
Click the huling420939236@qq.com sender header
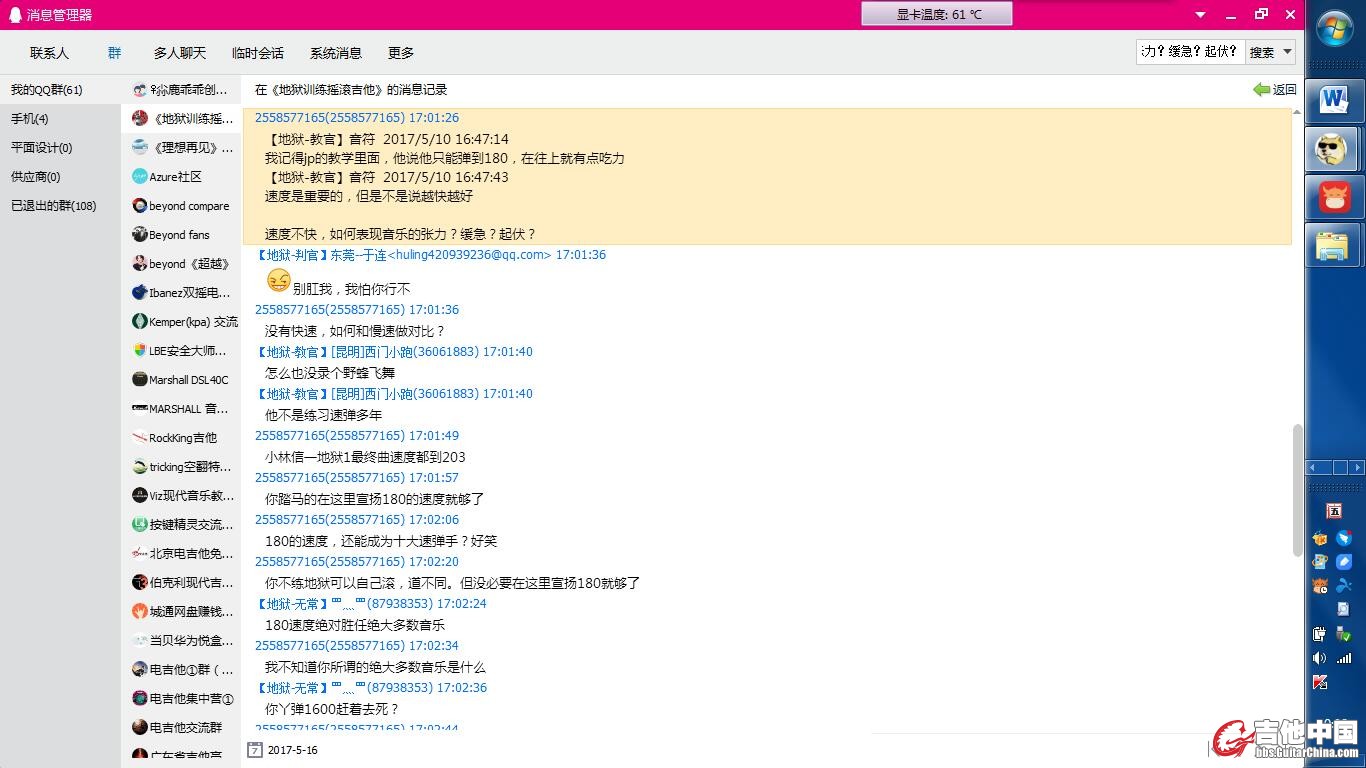(x=430, y=255)
